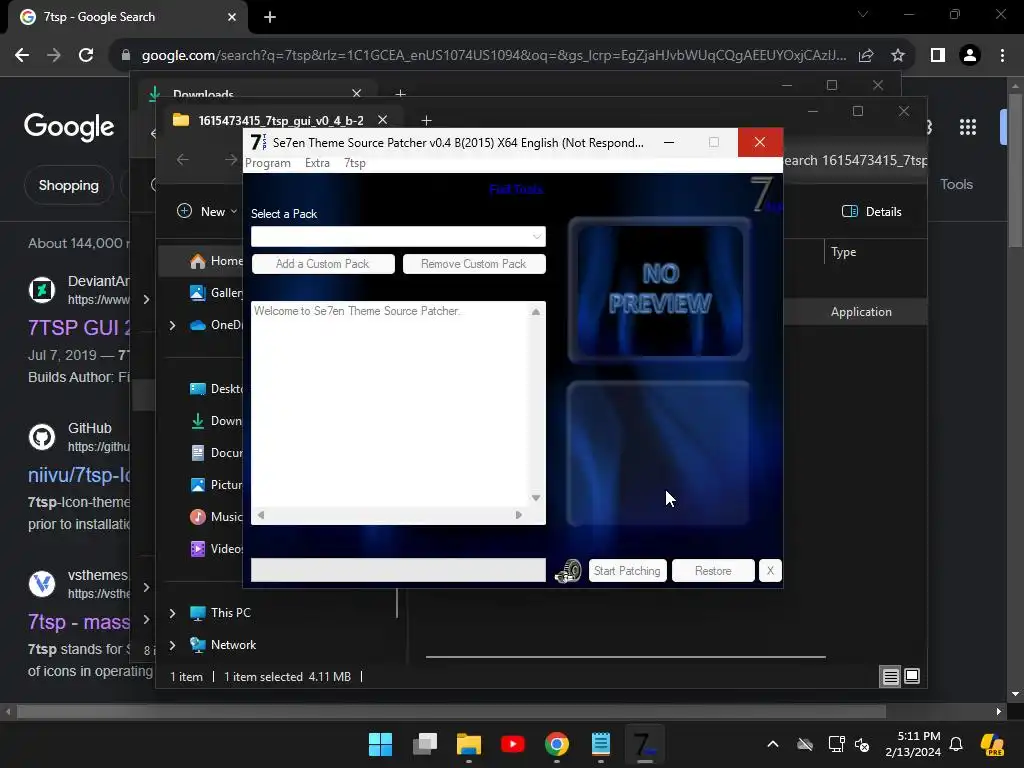
Task: Click the log box scroll right arrow
Action: (519, 515)
